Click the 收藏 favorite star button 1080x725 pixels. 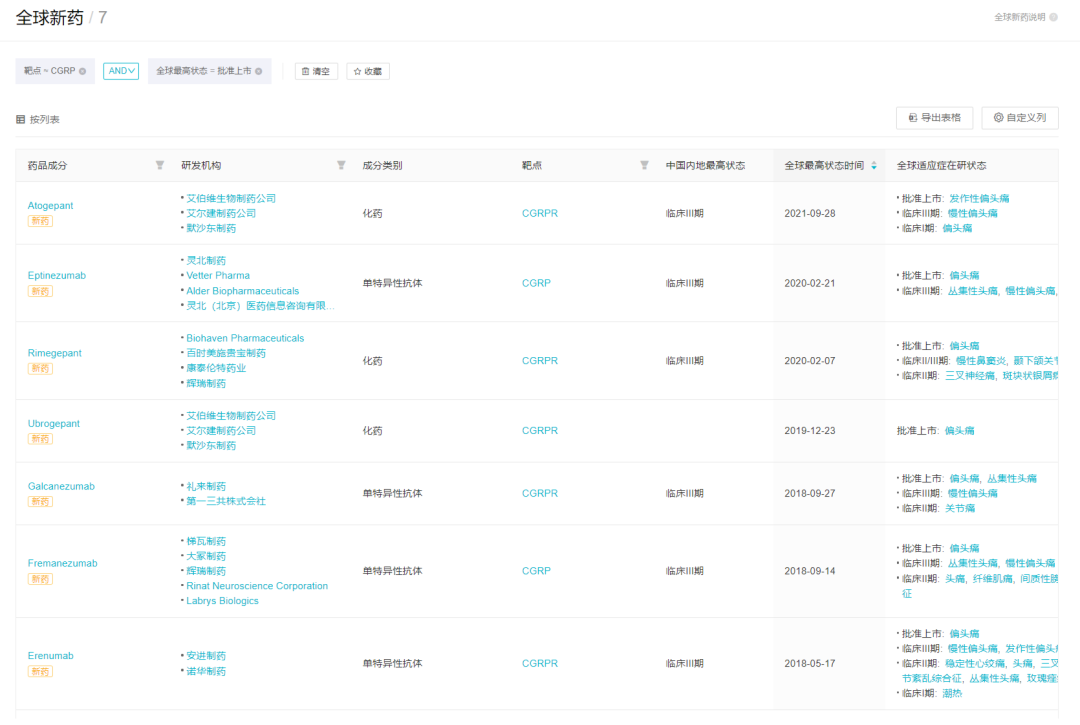click(368, 71)
